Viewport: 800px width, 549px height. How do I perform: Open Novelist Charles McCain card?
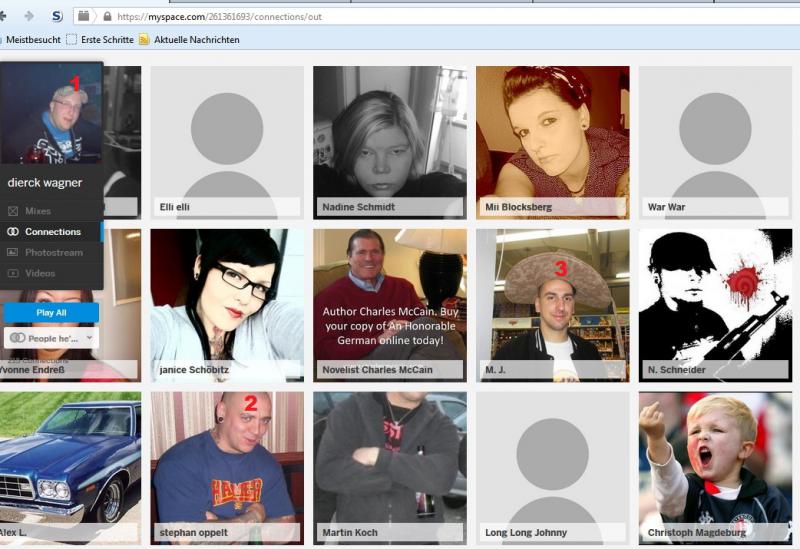coord(390,305)
